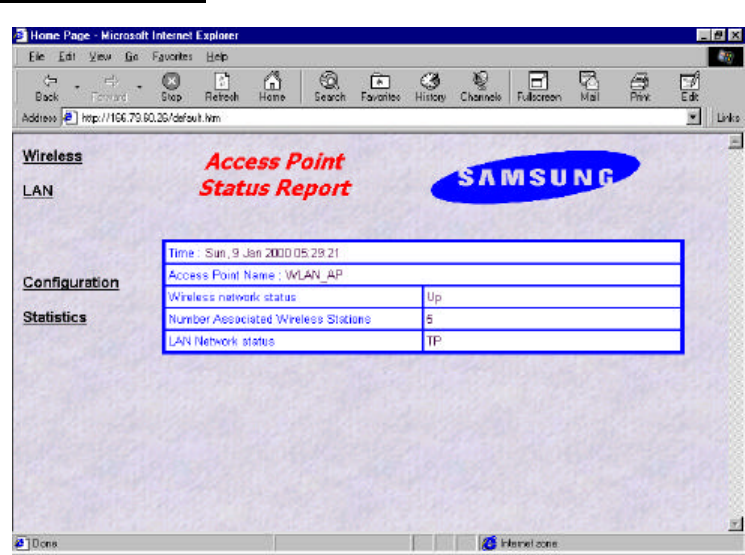This screenshot has width=745, height=555.
Task: Click the TP value in the LAN row
Action: tap(434, 341)
